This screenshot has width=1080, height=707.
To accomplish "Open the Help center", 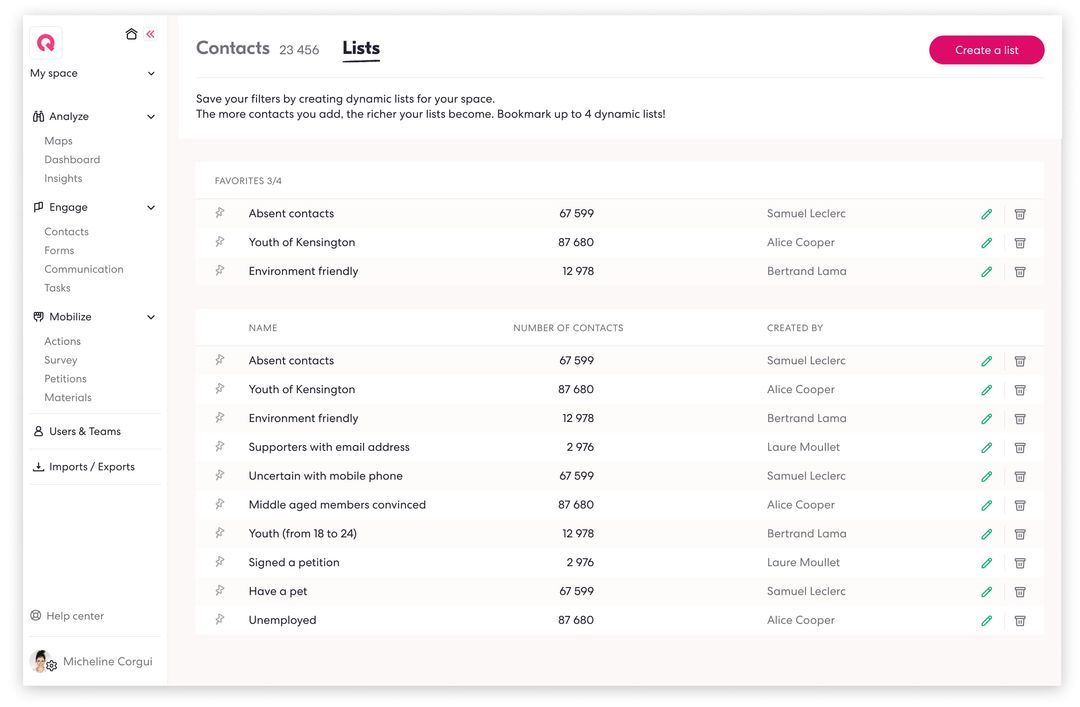I will [x=73, y=613].
